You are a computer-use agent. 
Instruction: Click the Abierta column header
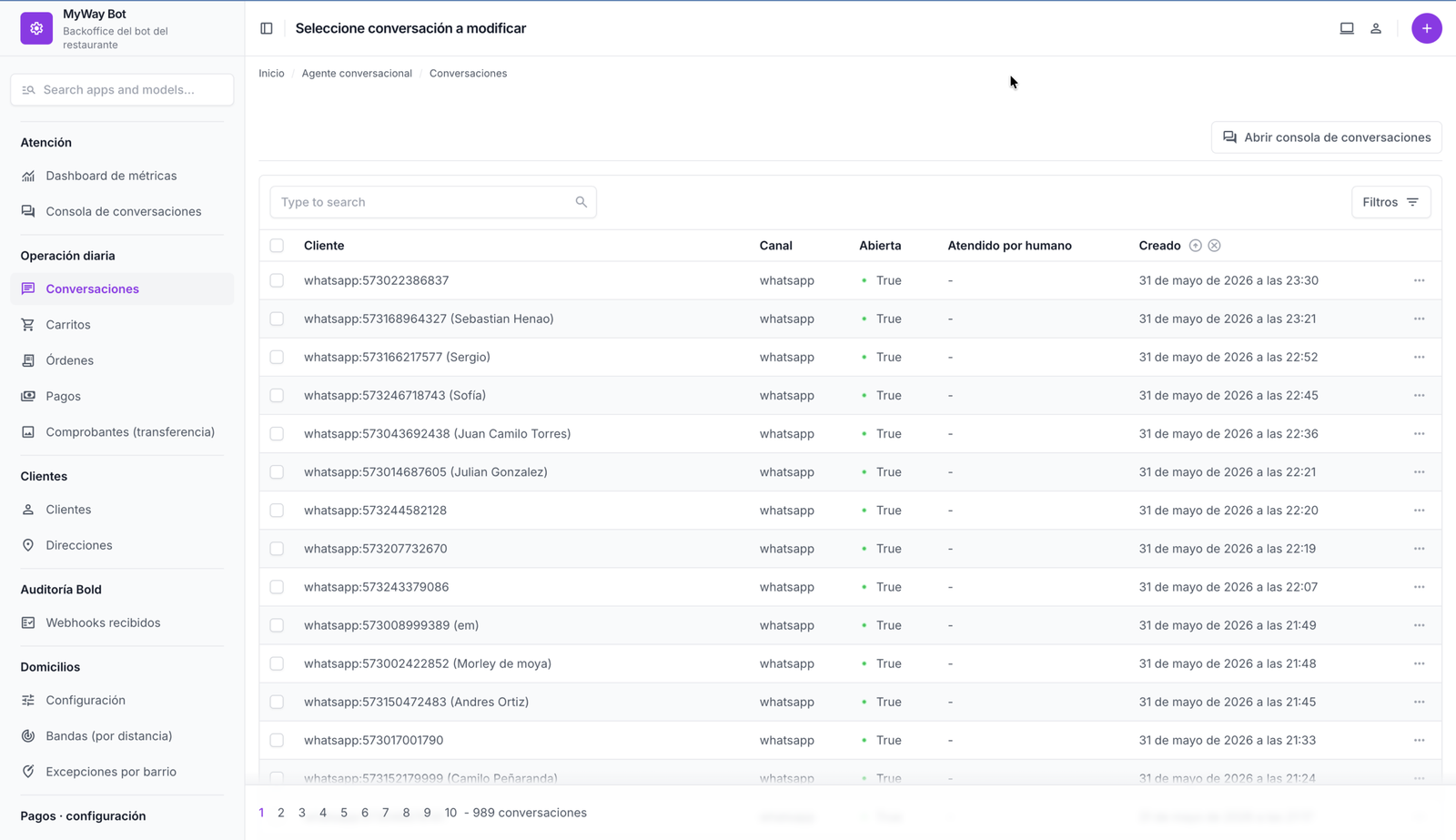coord(880,246)
